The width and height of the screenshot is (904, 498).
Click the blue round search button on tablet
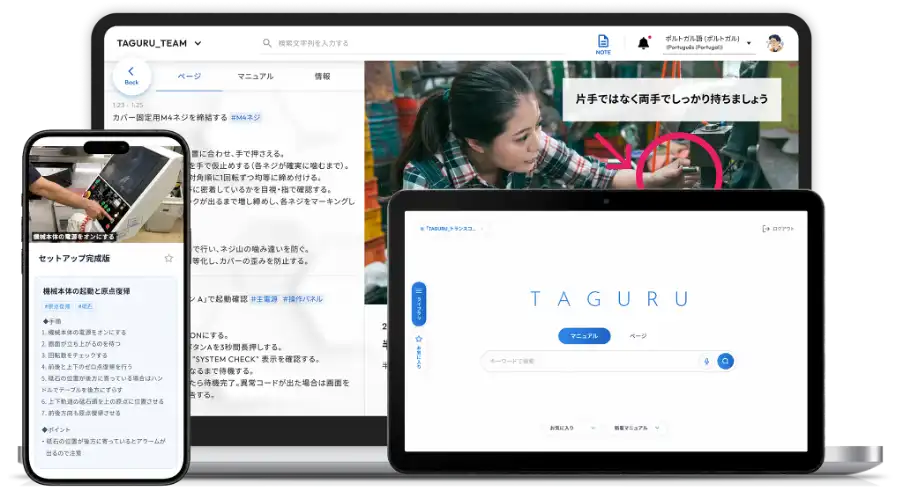click(725, 361)
